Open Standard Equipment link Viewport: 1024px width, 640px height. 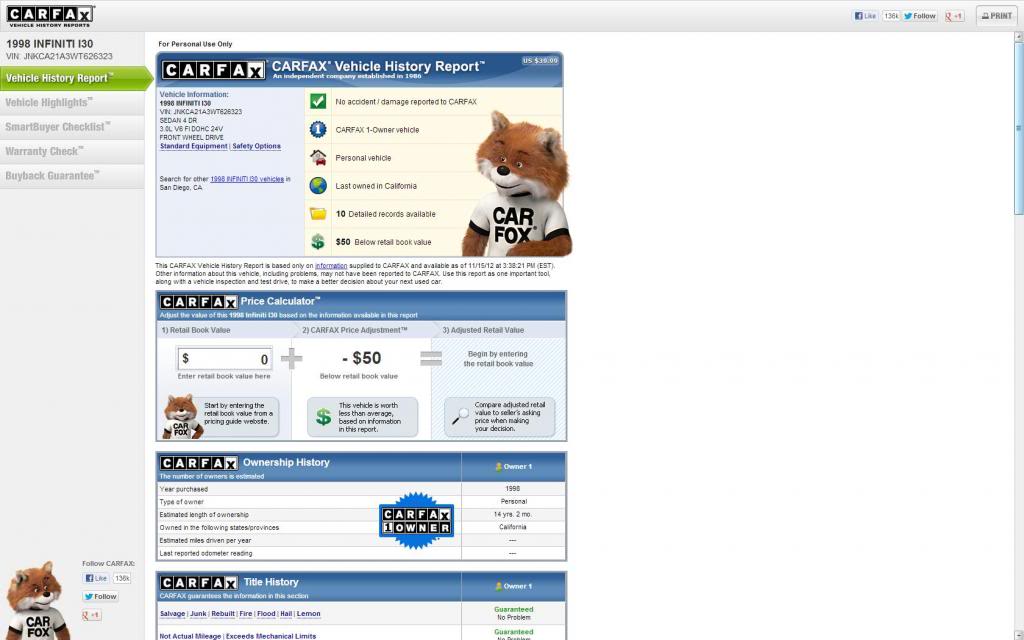click(193, 146)
